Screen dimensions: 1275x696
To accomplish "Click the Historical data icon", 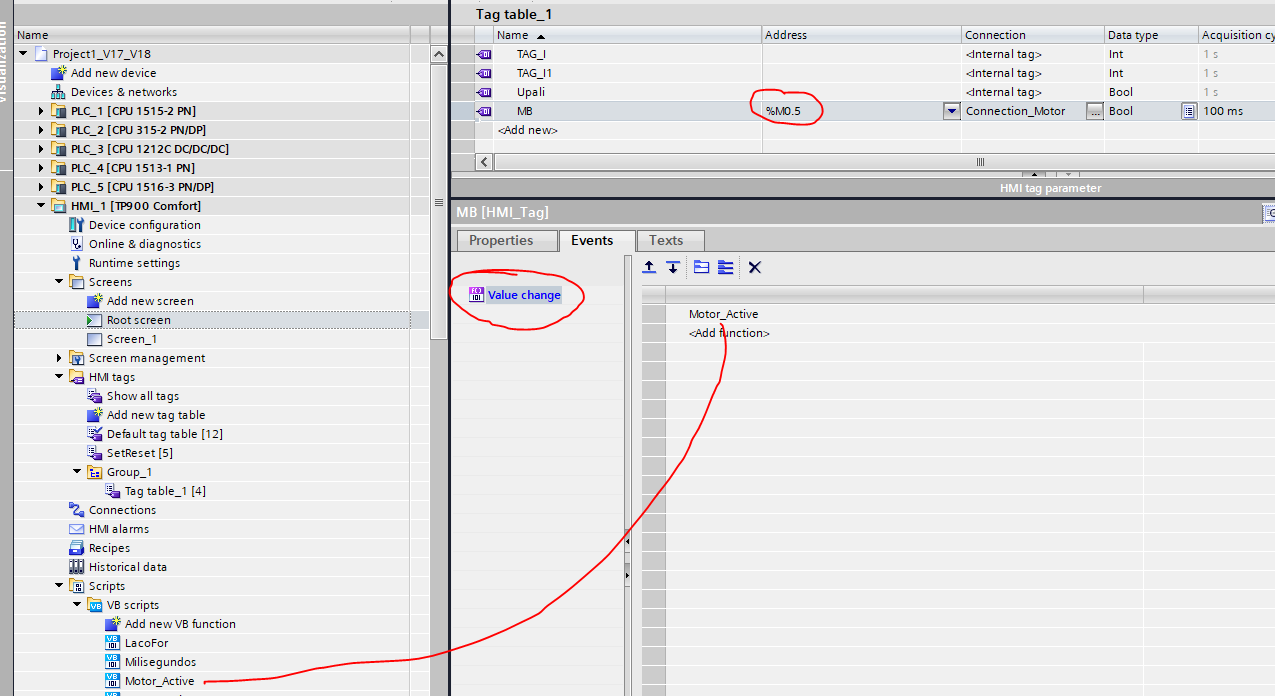I will (77, 567).
